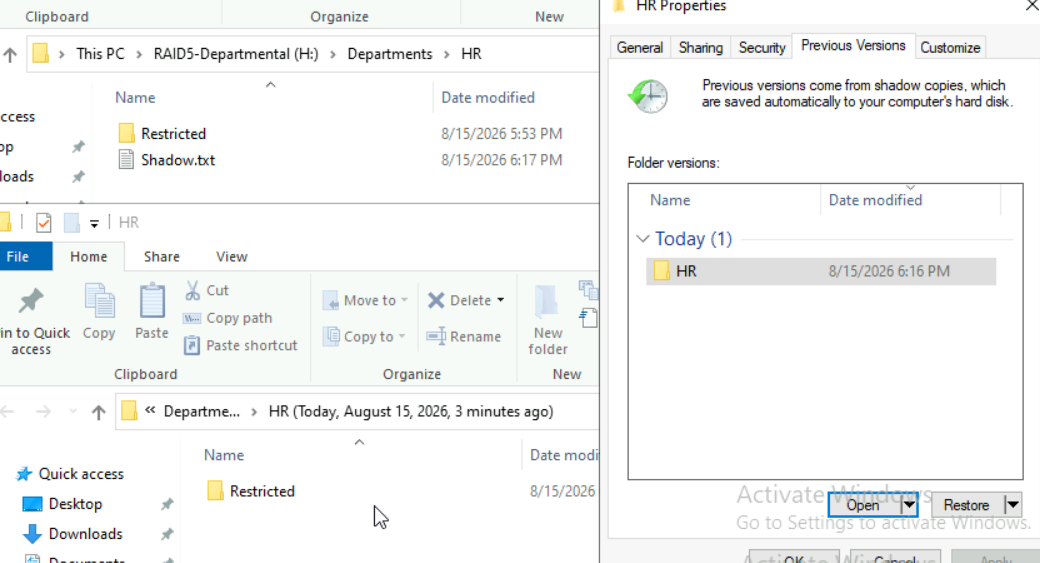Expand the chevron after Departments in the breadcrumb
This screenshot has height=563, width=1040.
click(447, 54)
